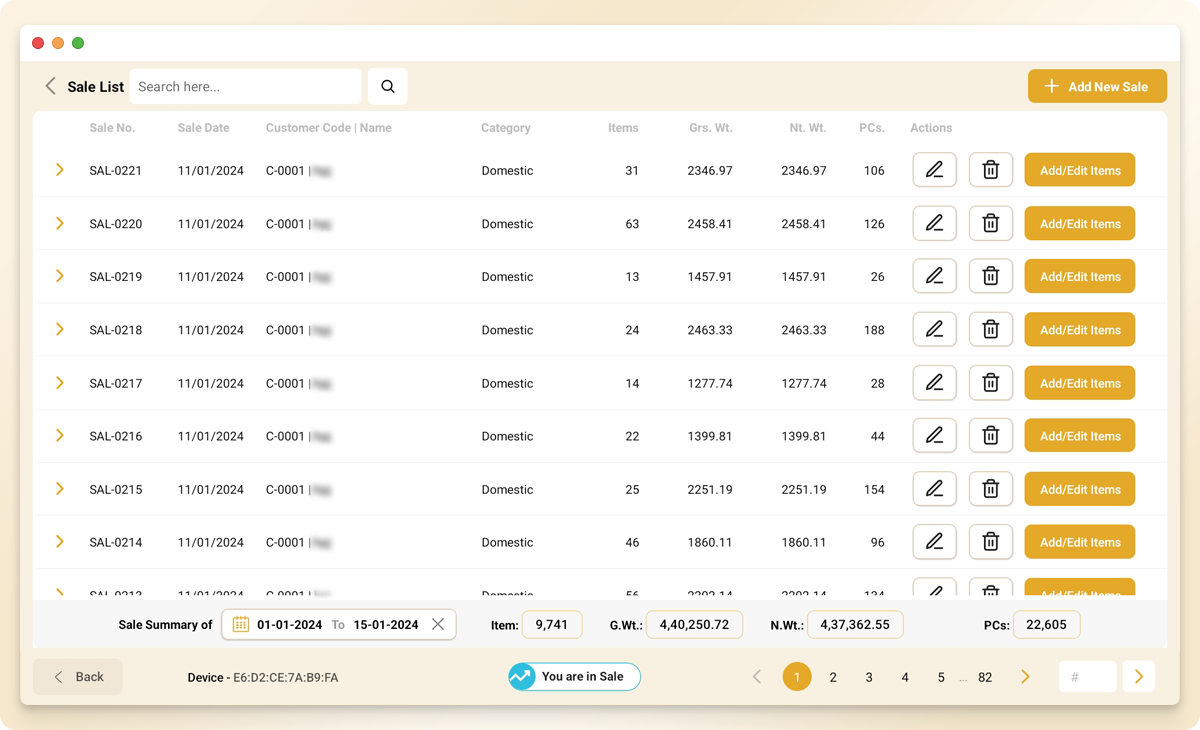Click the You are in Sale status badge

point(574,677)
